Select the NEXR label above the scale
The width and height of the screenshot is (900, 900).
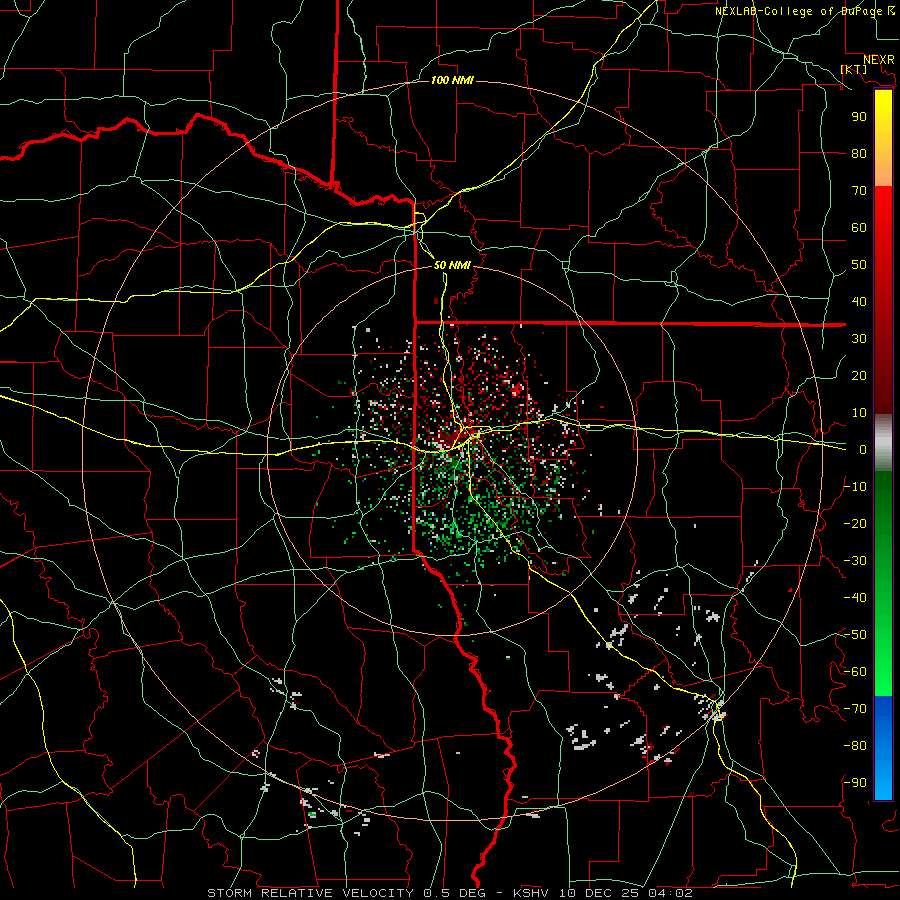point(879,60)
